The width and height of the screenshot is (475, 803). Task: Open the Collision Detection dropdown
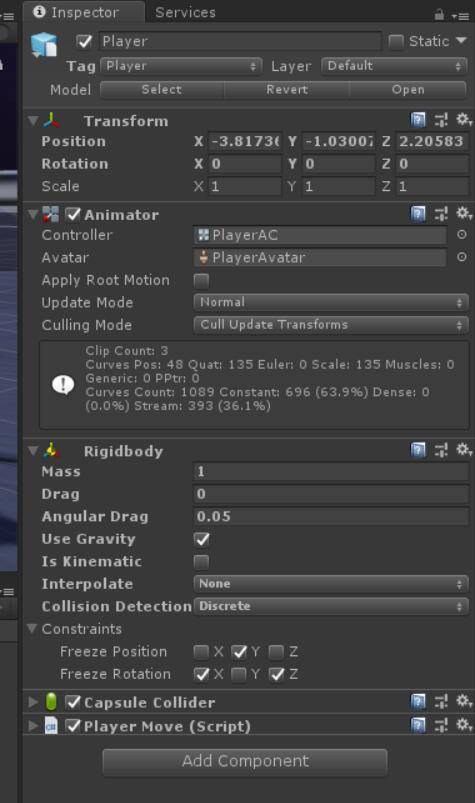(331, 606)
